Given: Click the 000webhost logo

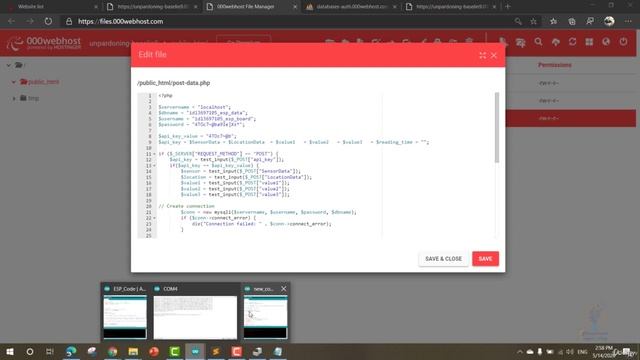Looking at the screenshot, I should coord(44,43).
